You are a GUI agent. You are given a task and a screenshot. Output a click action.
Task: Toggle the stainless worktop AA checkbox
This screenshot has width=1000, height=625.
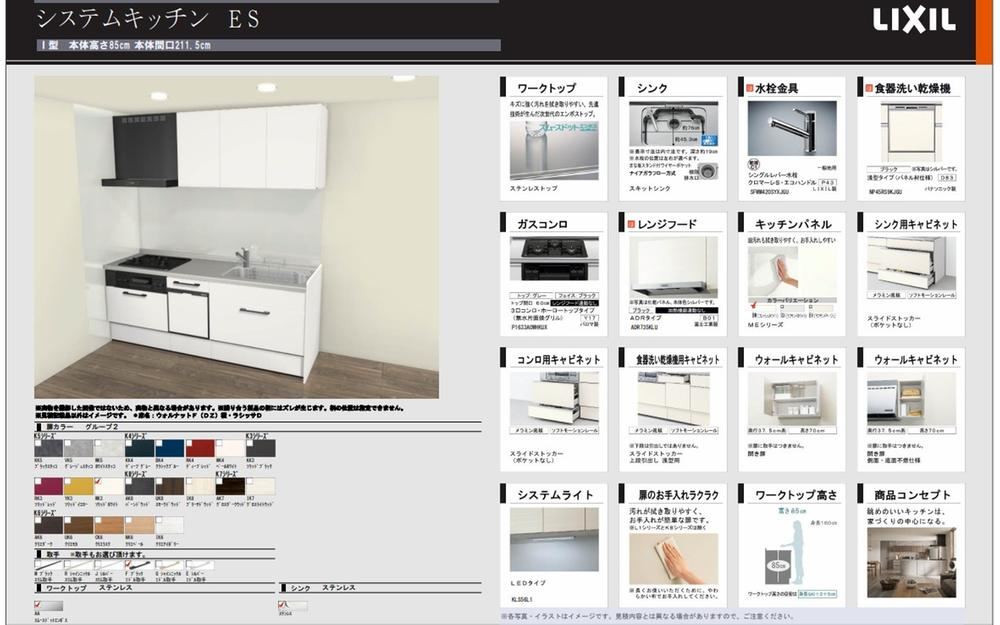(x=38, y=604)
